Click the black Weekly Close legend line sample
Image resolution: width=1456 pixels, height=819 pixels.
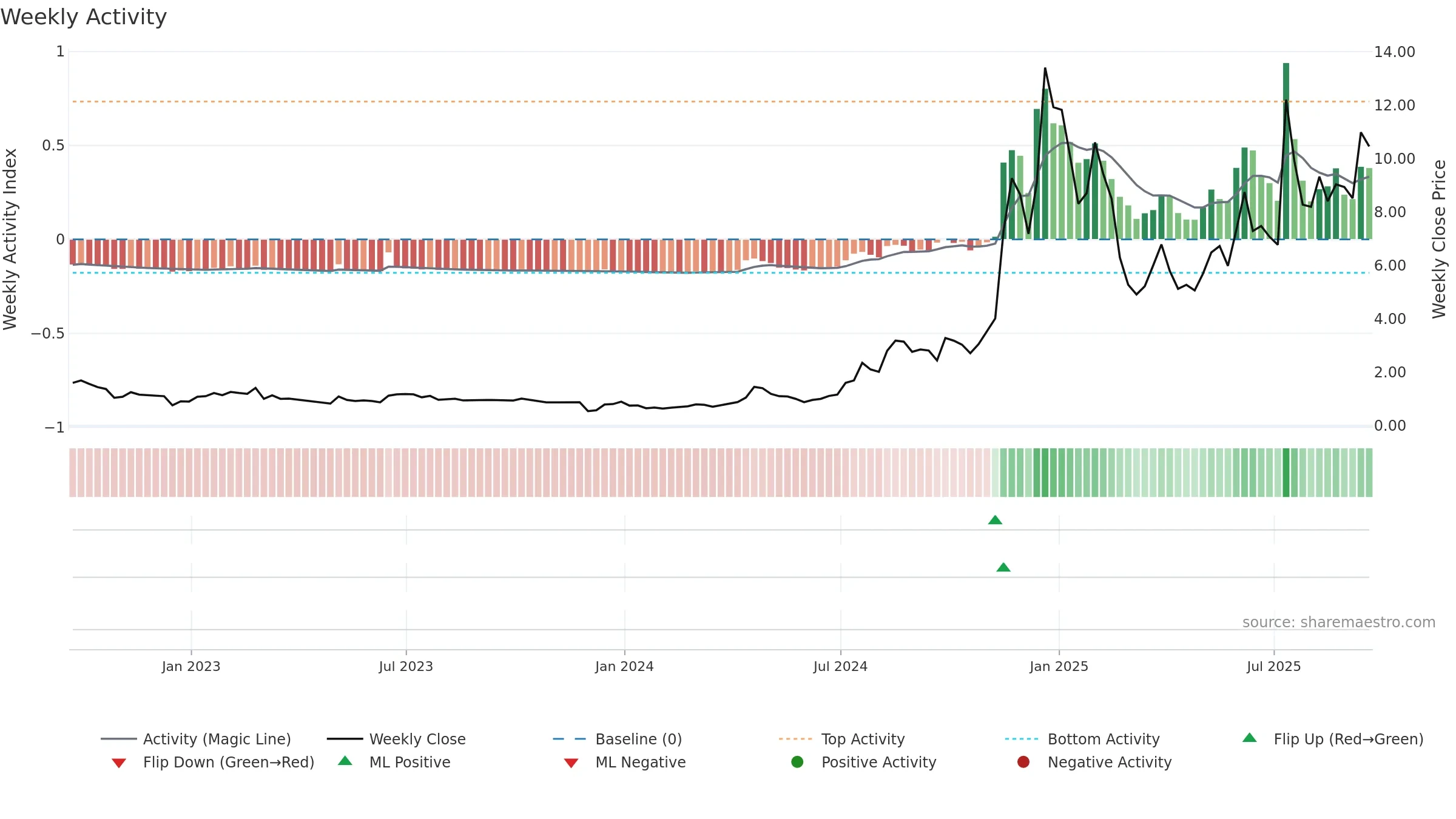tap(345, 739)
